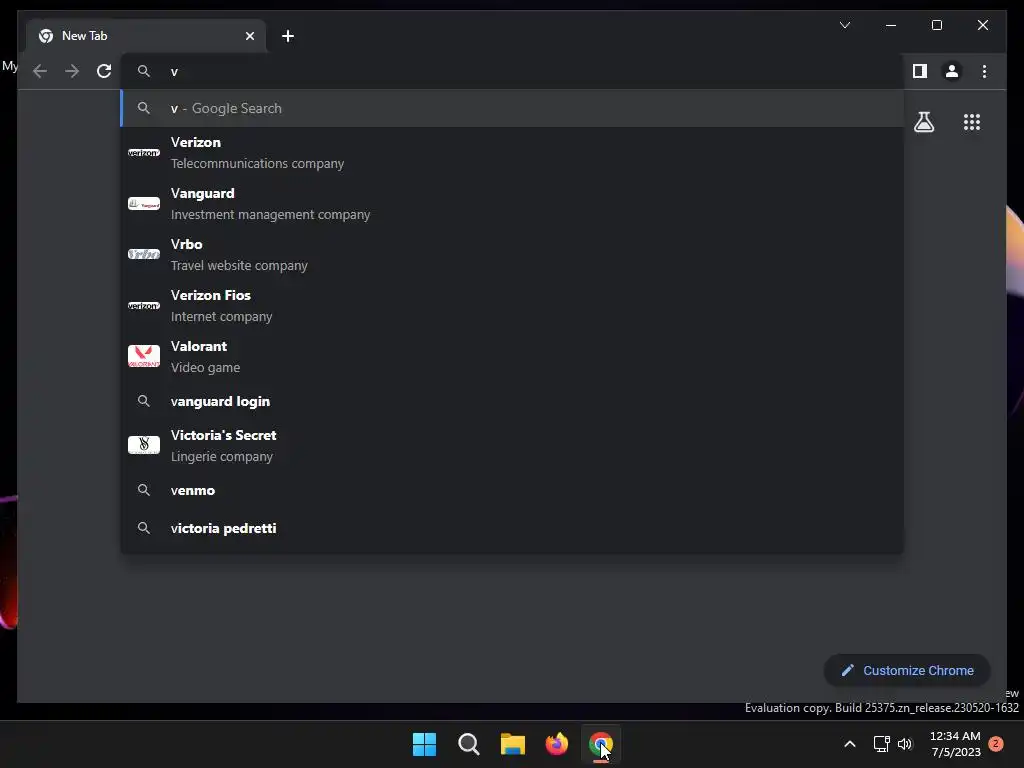Click the Chrome taskbar icon
The image size is (1024, 768).
click(601, 744)
